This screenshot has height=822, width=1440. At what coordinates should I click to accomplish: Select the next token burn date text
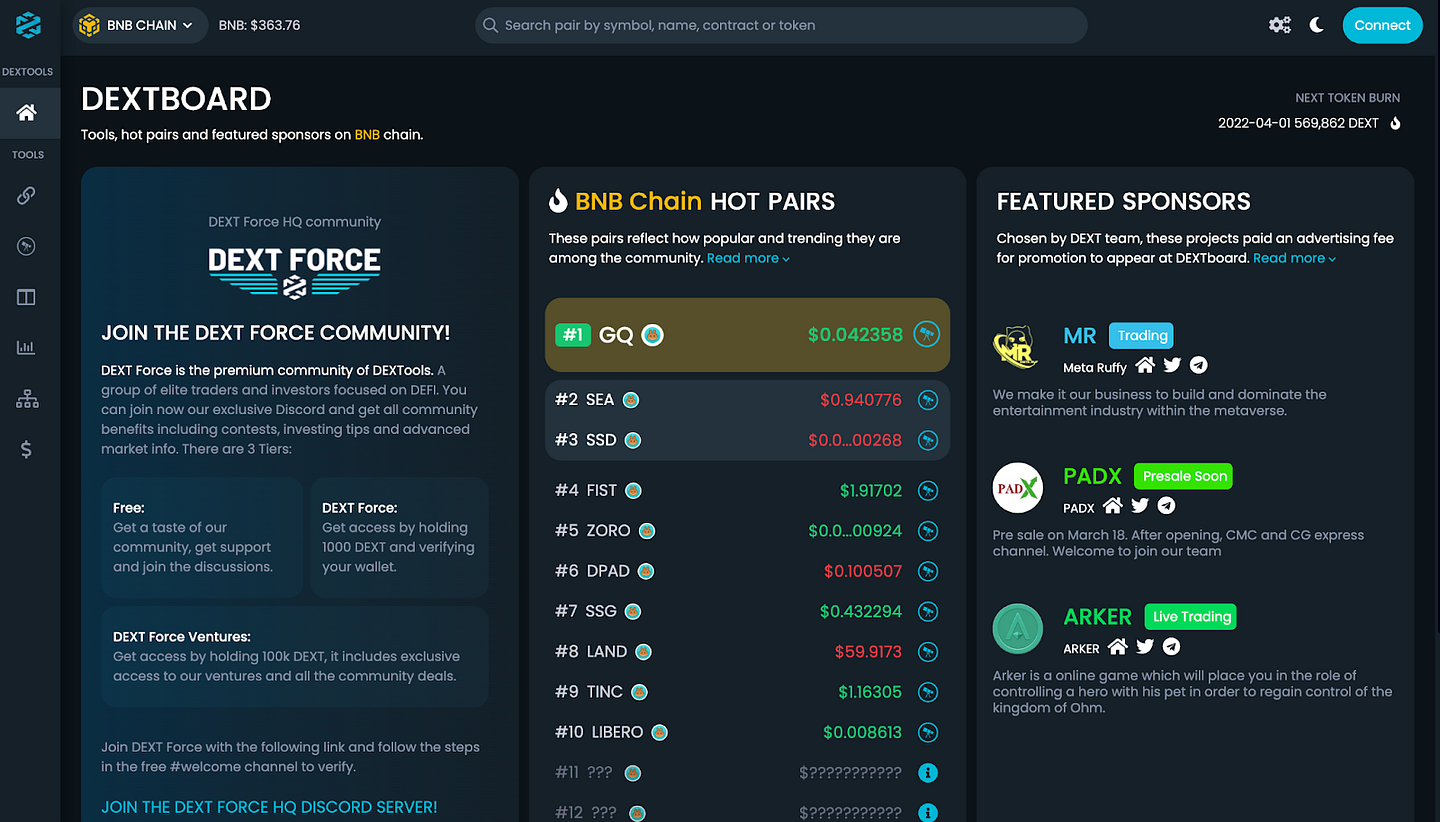[1298, 123]
